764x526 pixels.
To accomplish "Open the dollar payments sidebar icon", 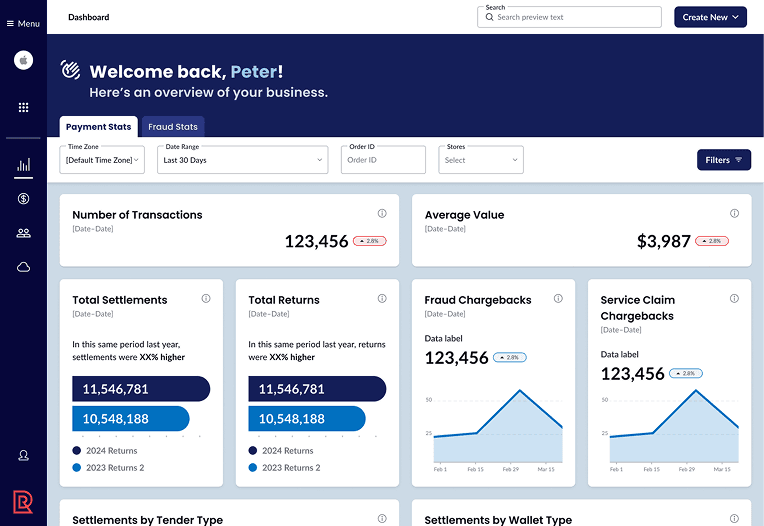I will (23, 199).
